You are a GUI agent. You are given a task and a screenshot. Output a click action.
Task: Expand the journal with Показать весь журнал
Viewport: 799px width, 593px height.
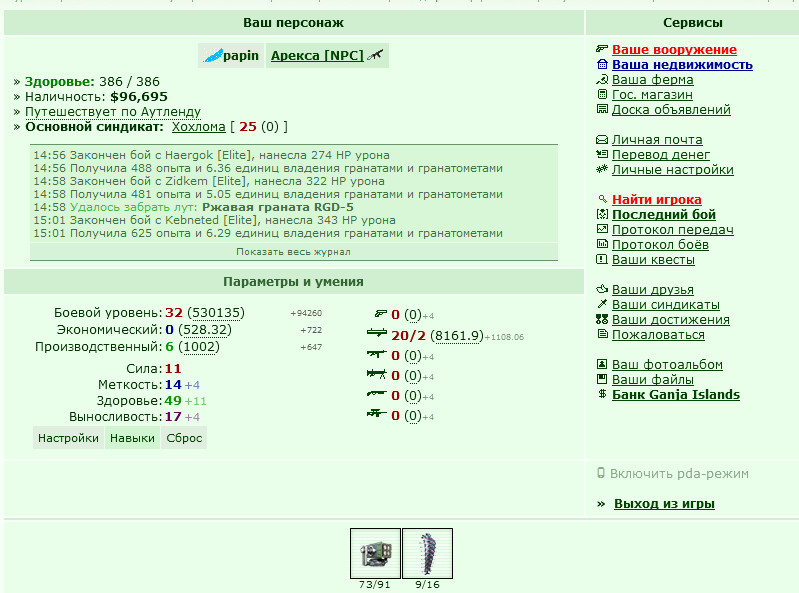click(294, 252)
